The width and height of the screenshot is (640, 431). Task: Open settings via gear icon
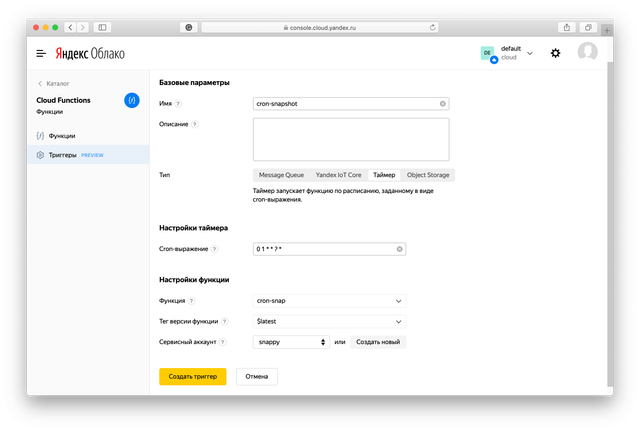click(x=555, y=53)
